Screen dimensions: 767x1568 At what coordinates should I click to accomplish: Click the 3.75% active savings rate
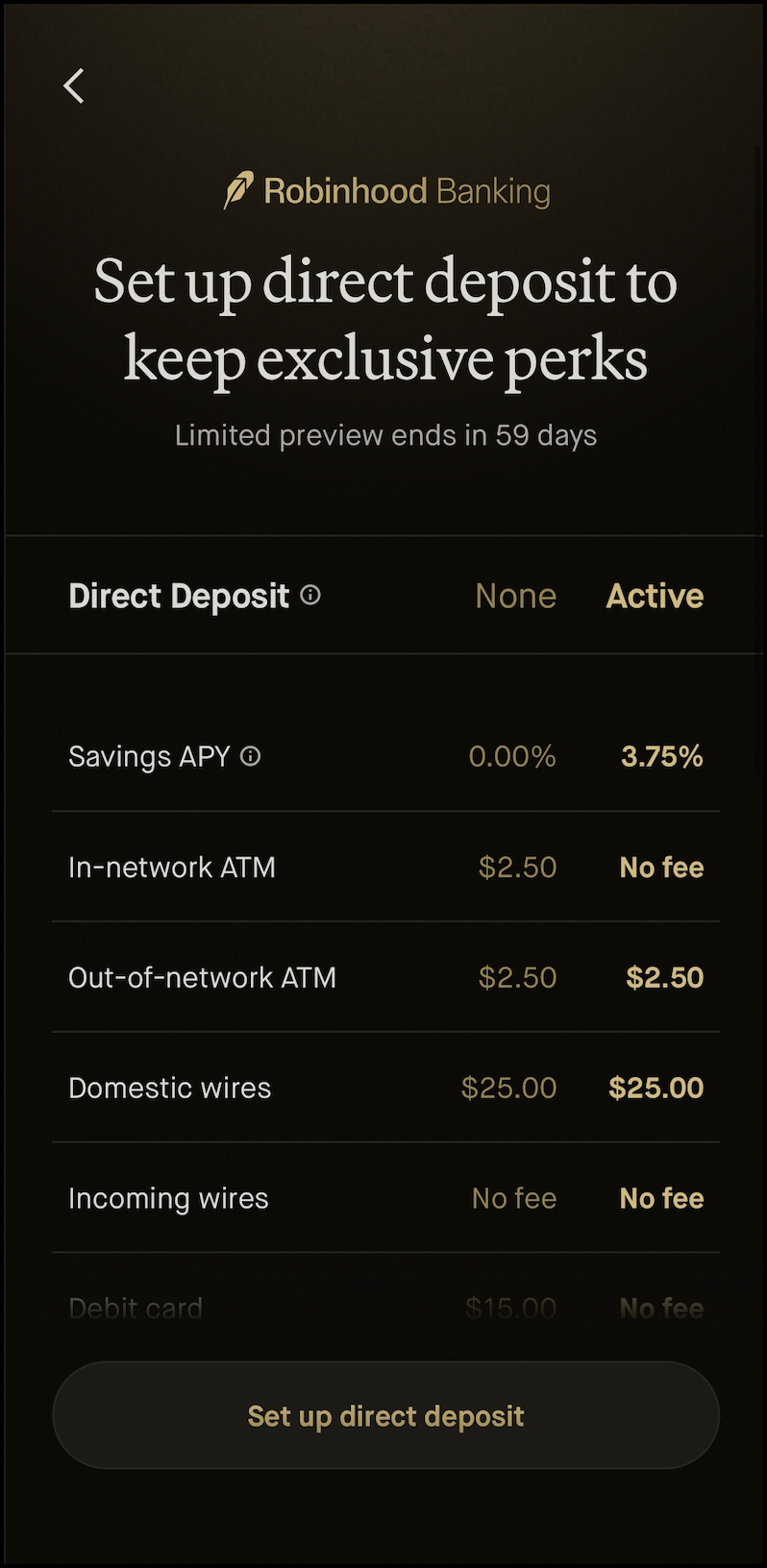coord(662,757)
